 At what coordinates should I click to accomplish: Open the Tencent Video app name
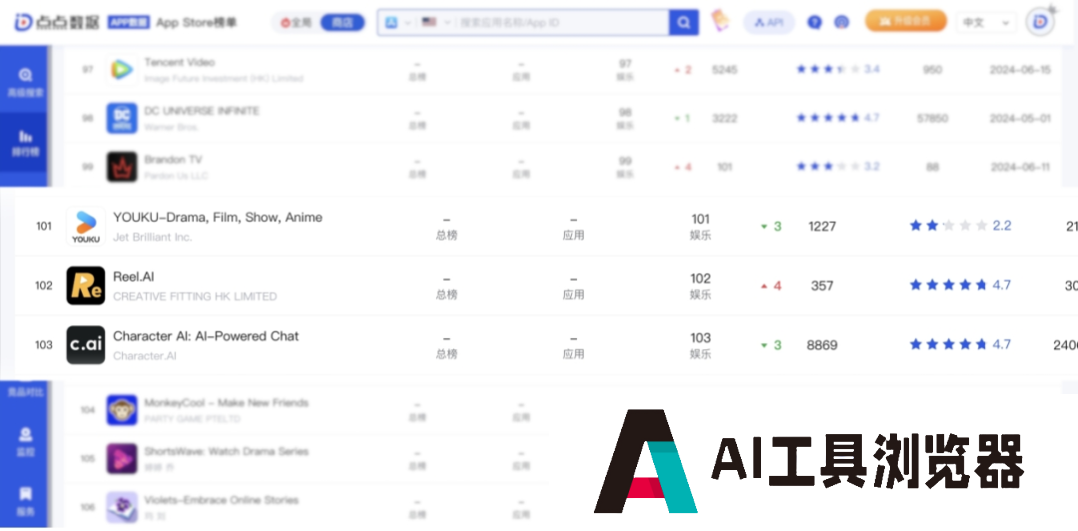coord(179,62)
